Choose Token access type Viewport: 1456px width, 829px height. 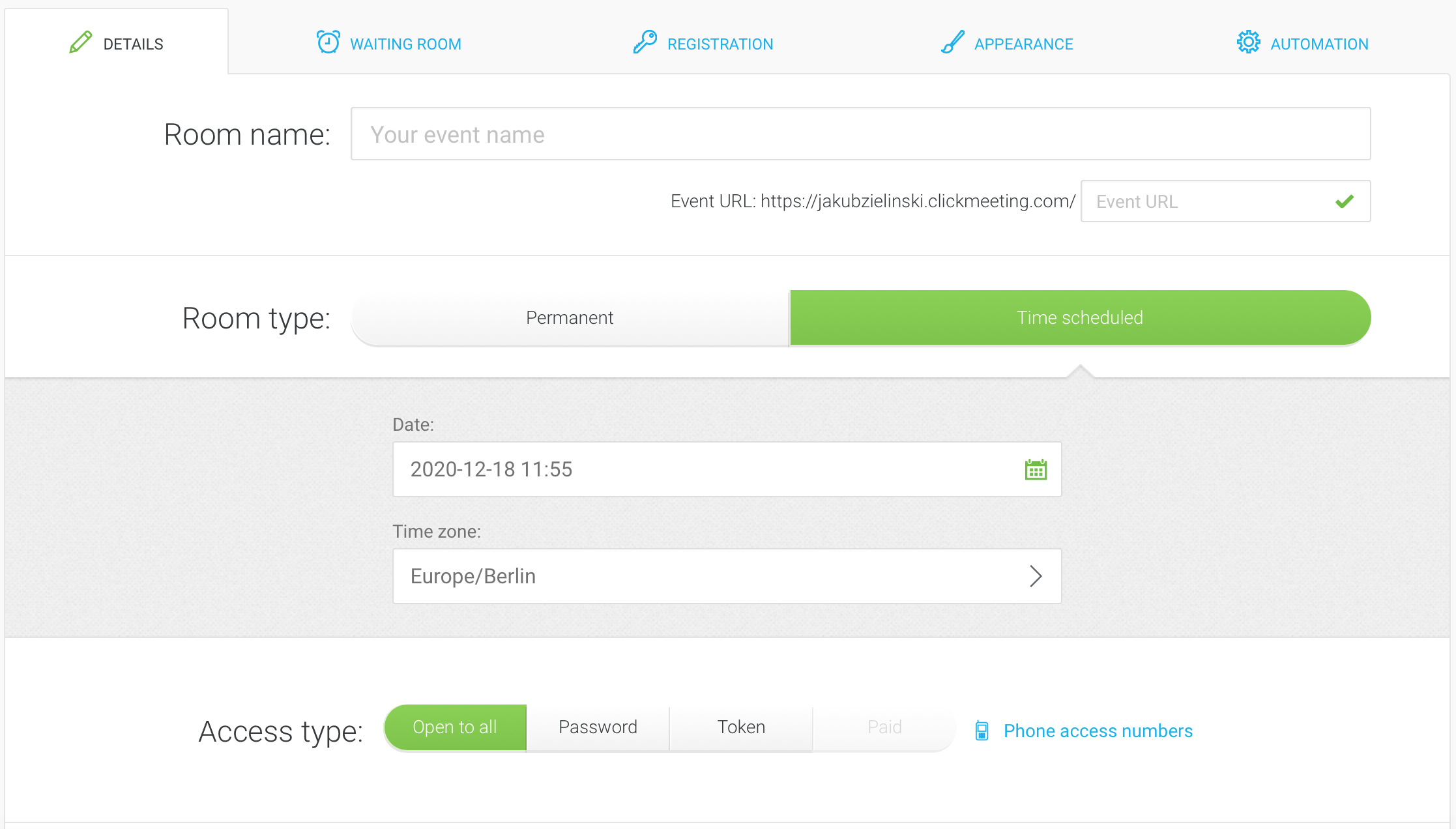point(741,727)
